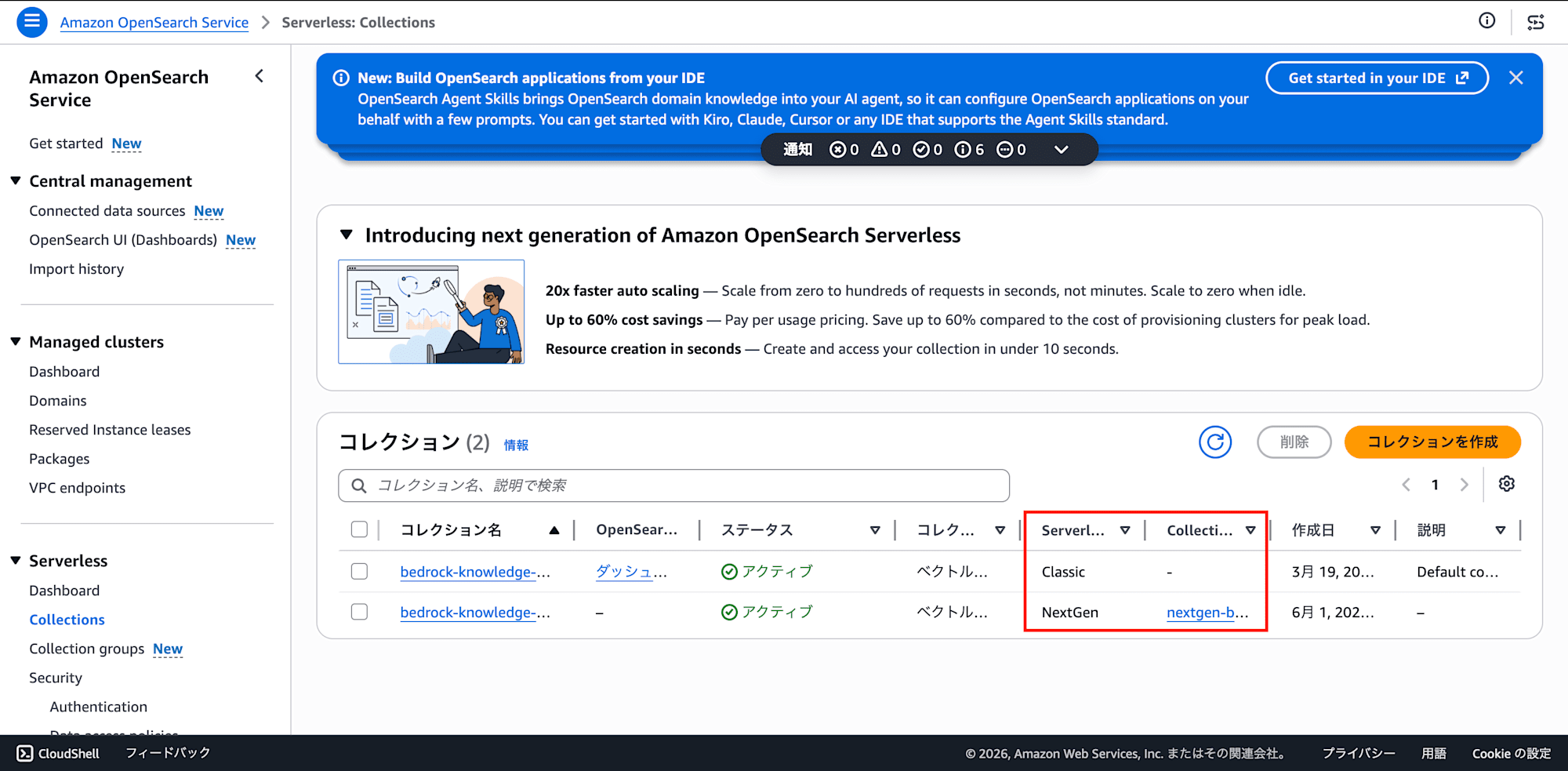The image size is (1568, 771).
Task: Open Reserved Instance leases
Action: point(110,430)
